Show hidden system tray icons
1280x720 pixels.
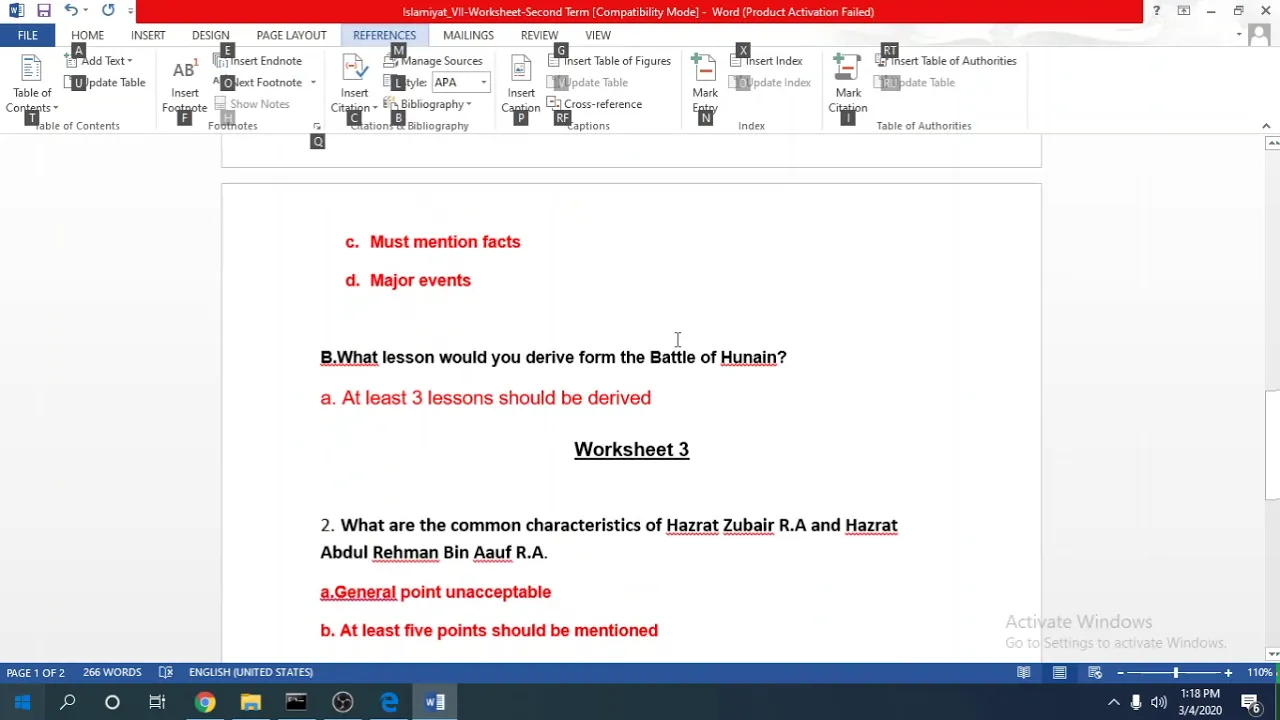click(x=1113, y=702)
